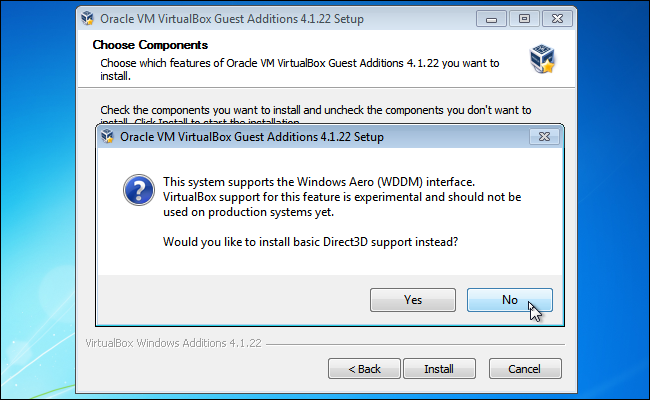
Task: Click the blue question mark icon
Action: click(139, 190)
